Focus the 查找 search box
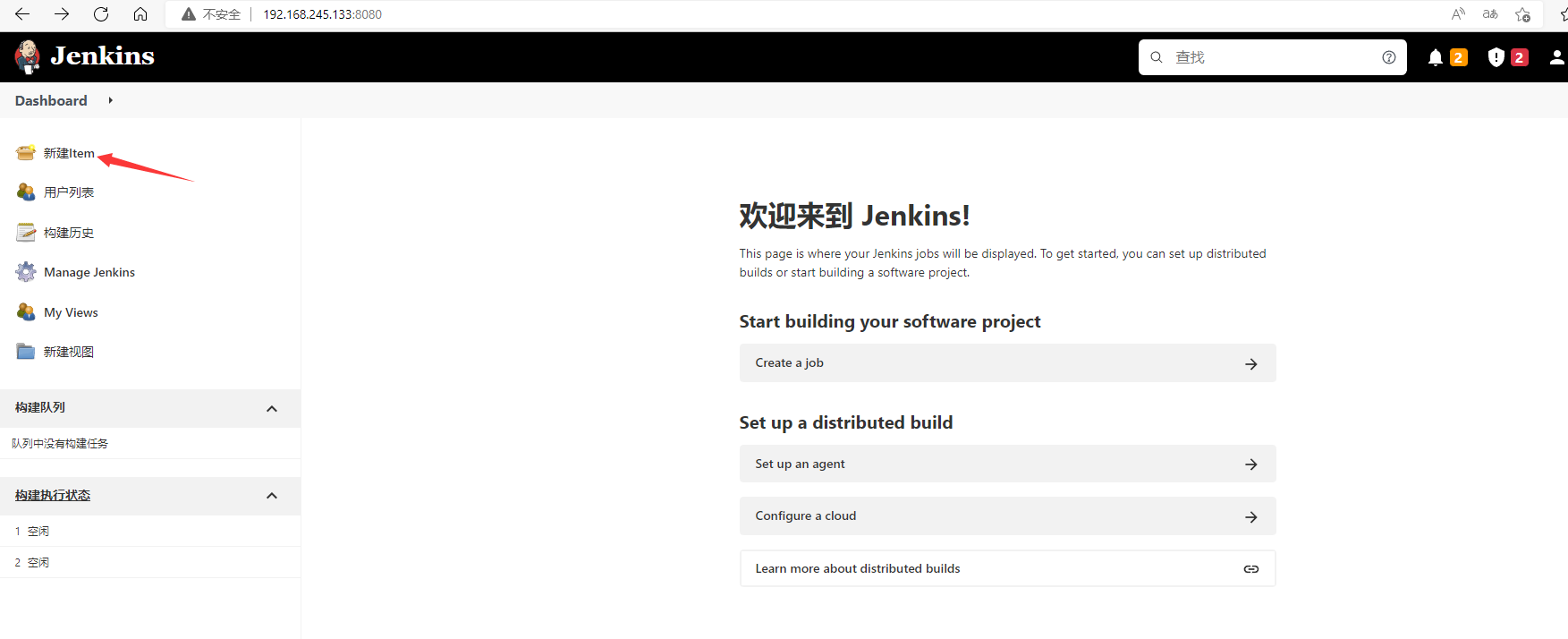 point(1272,57)
